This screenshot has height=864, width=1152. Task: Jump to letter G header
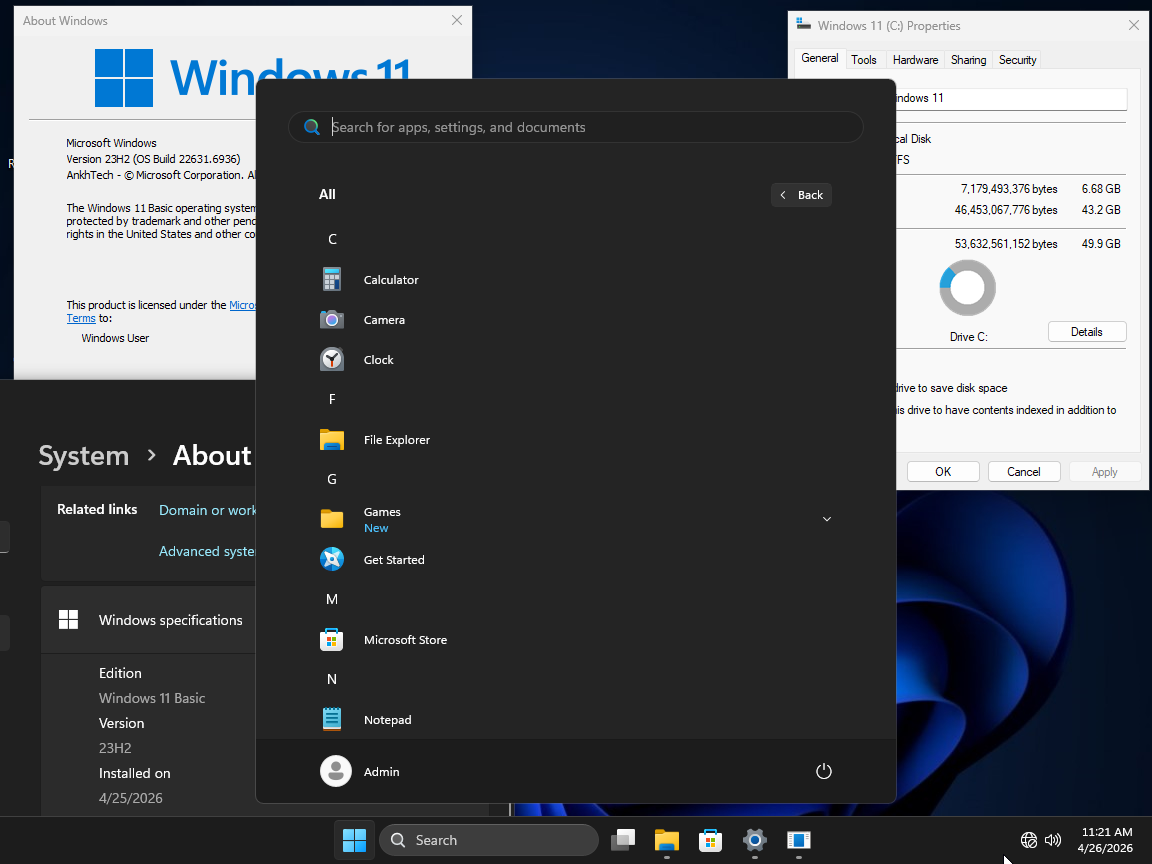tap(332, 480)
